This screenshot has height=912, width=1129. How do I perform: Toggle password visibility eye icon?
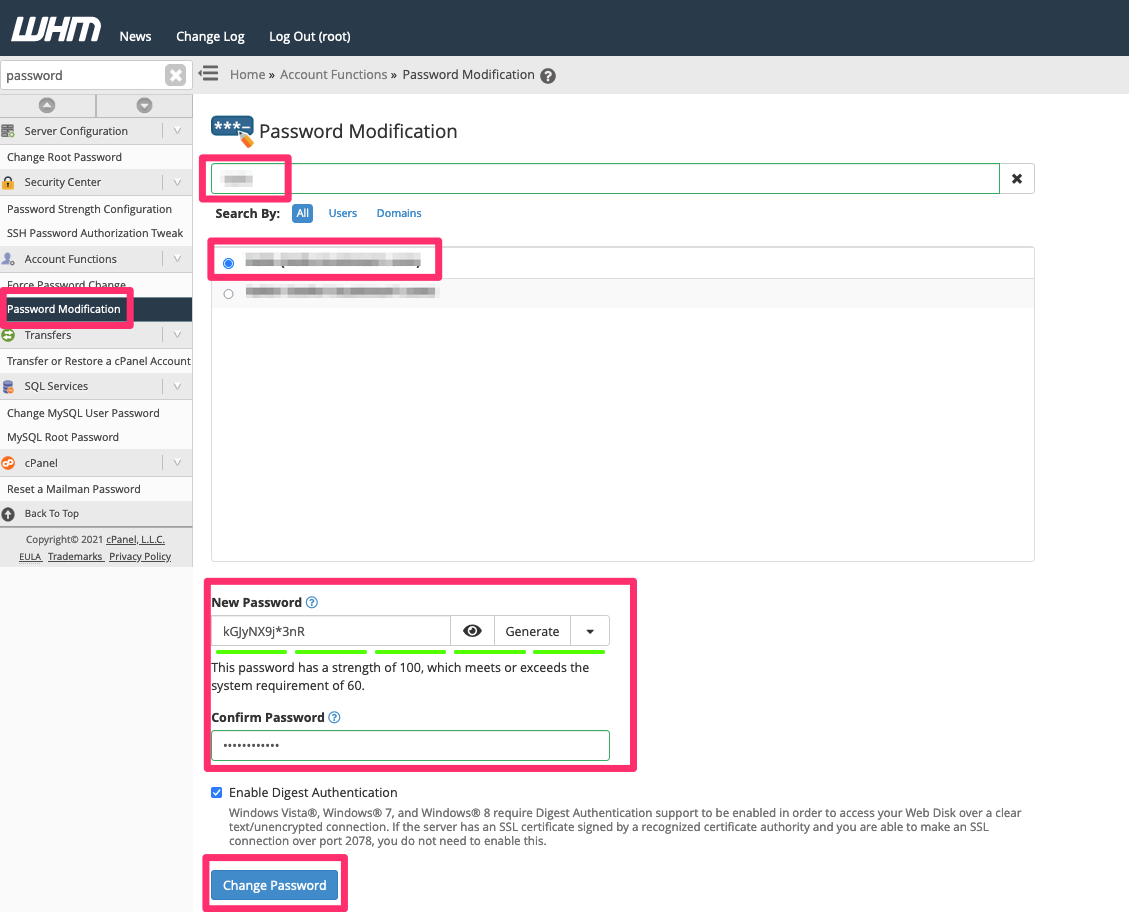[x=472, y=631]
